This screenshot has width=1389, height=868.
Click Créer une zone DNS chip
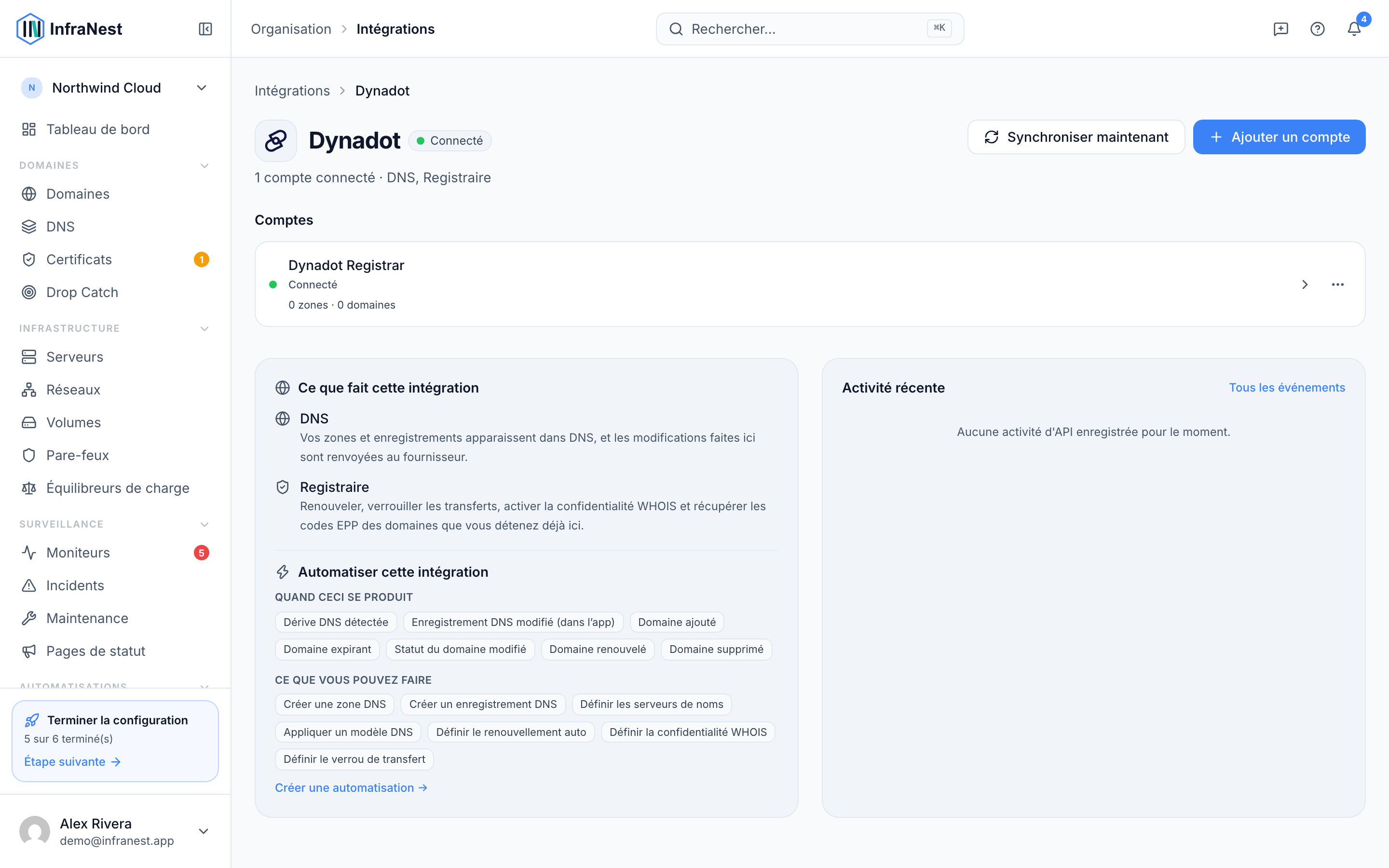pos(335,705)
